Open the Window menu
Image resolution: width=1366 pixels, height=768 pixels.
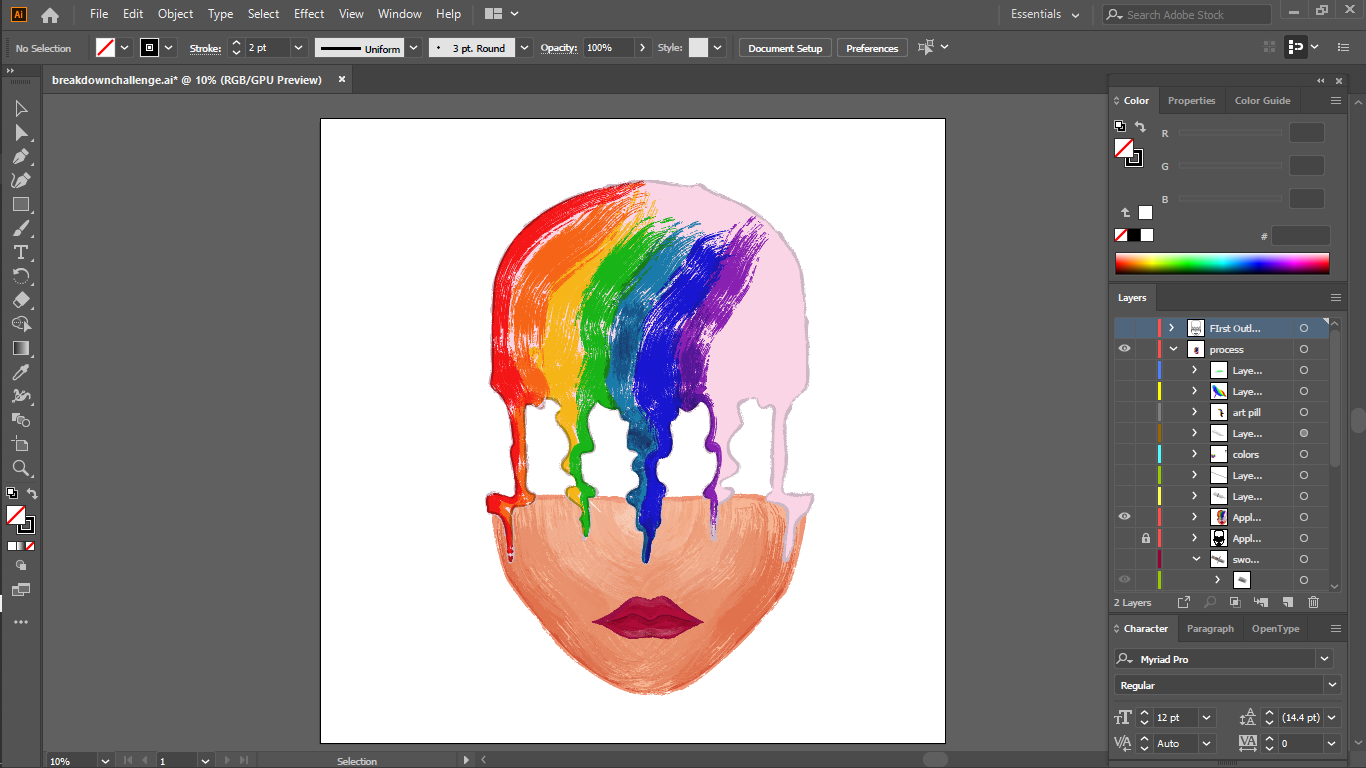(x=400, y=14)
